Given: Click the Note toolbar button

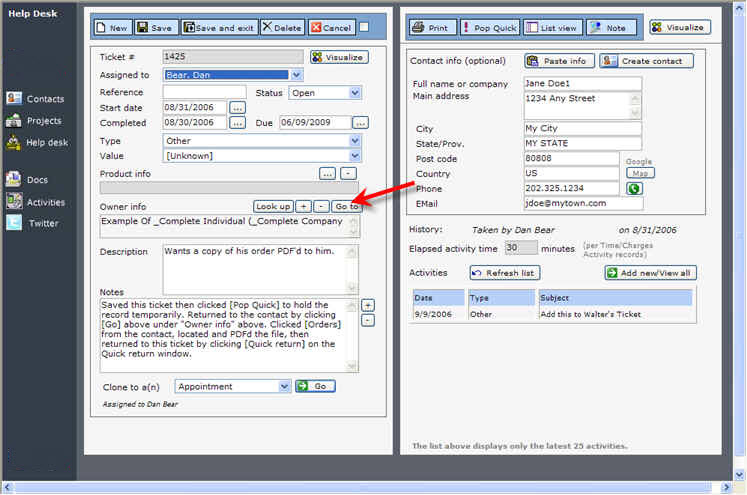Looking at the screenshot, I should pos(611,28).
